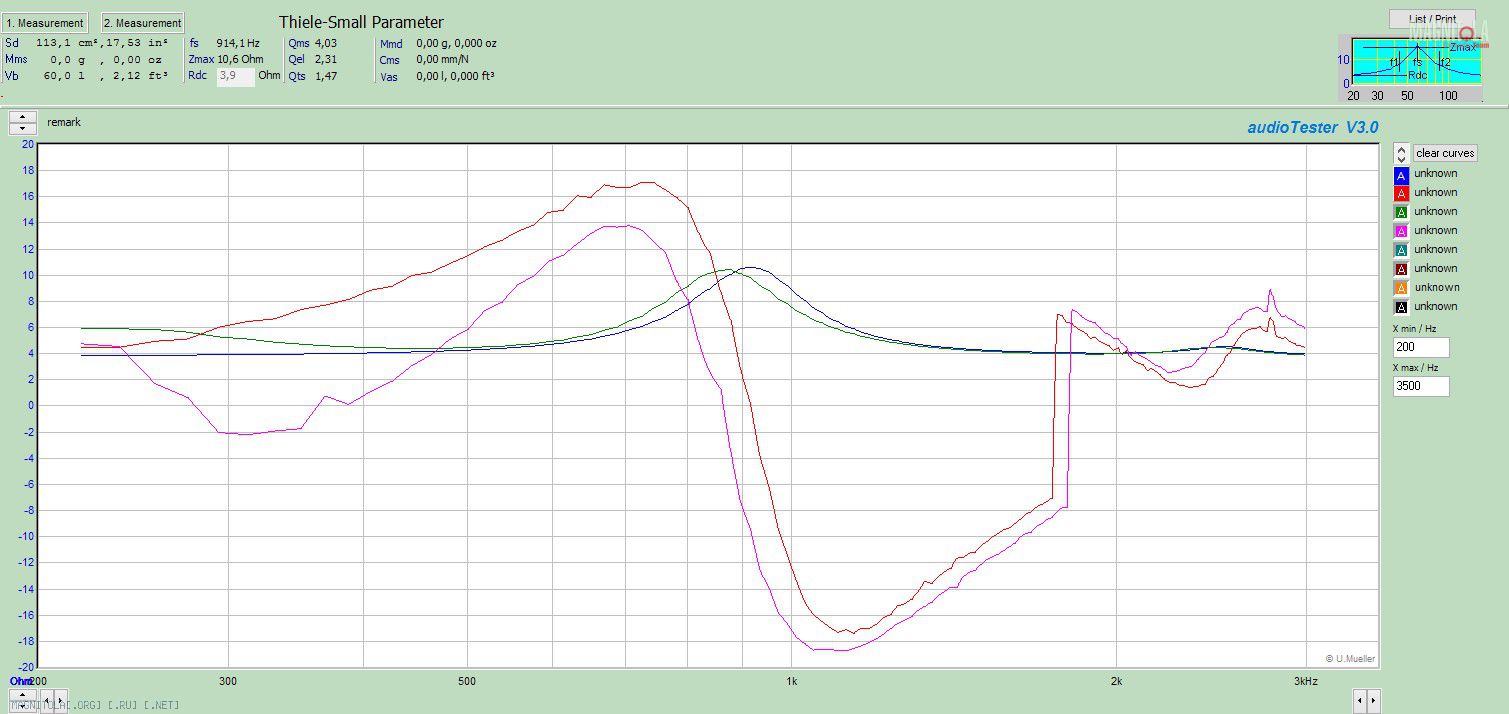Click the Rdc value field showing 3,9
1509x714 pixels.
(235, 76)
